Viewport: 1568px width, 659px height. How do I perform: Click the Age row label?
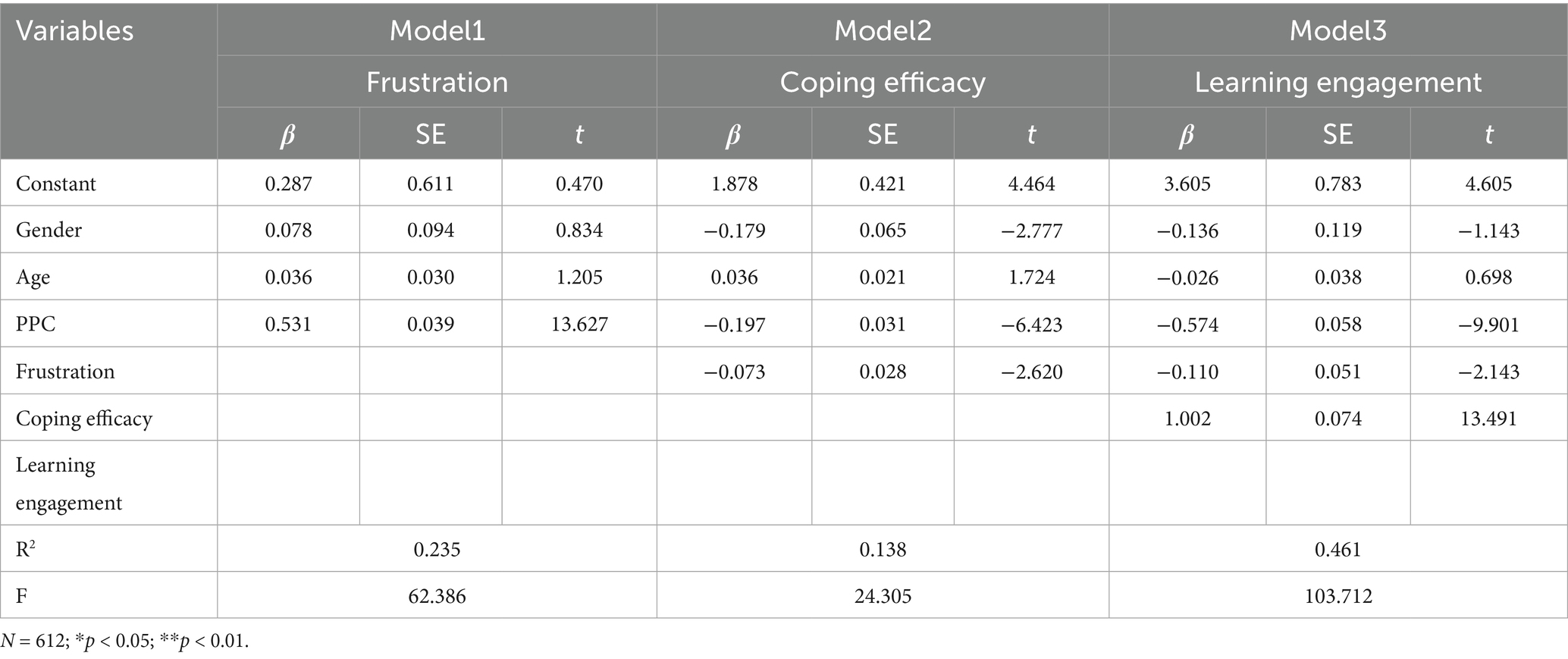tap(33, 277)
